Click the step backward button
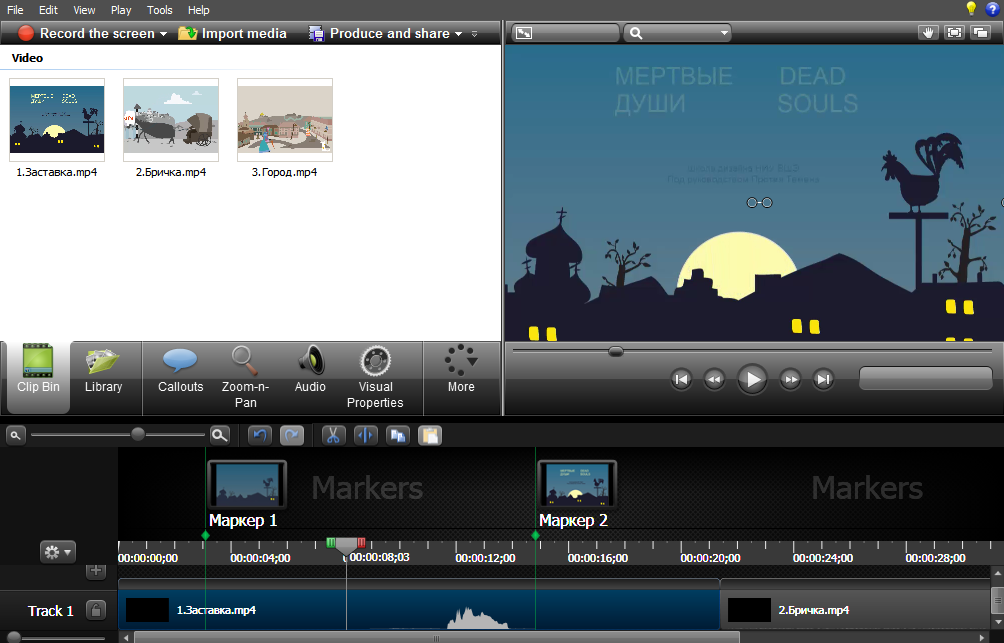1004x643 pixels. point(714,380)
